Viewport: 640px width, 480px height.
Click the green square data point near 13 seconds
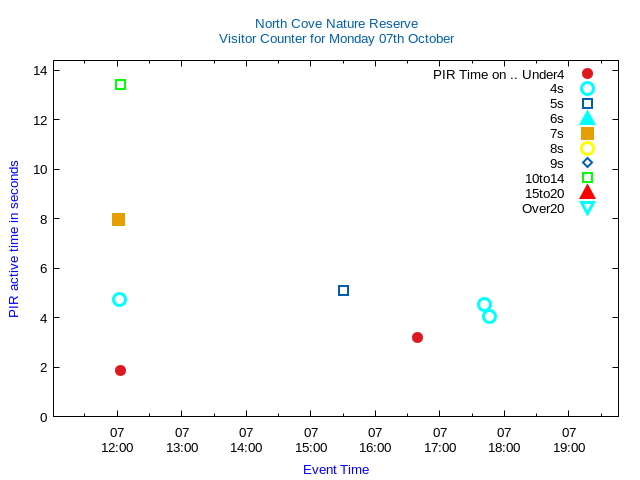120,85
